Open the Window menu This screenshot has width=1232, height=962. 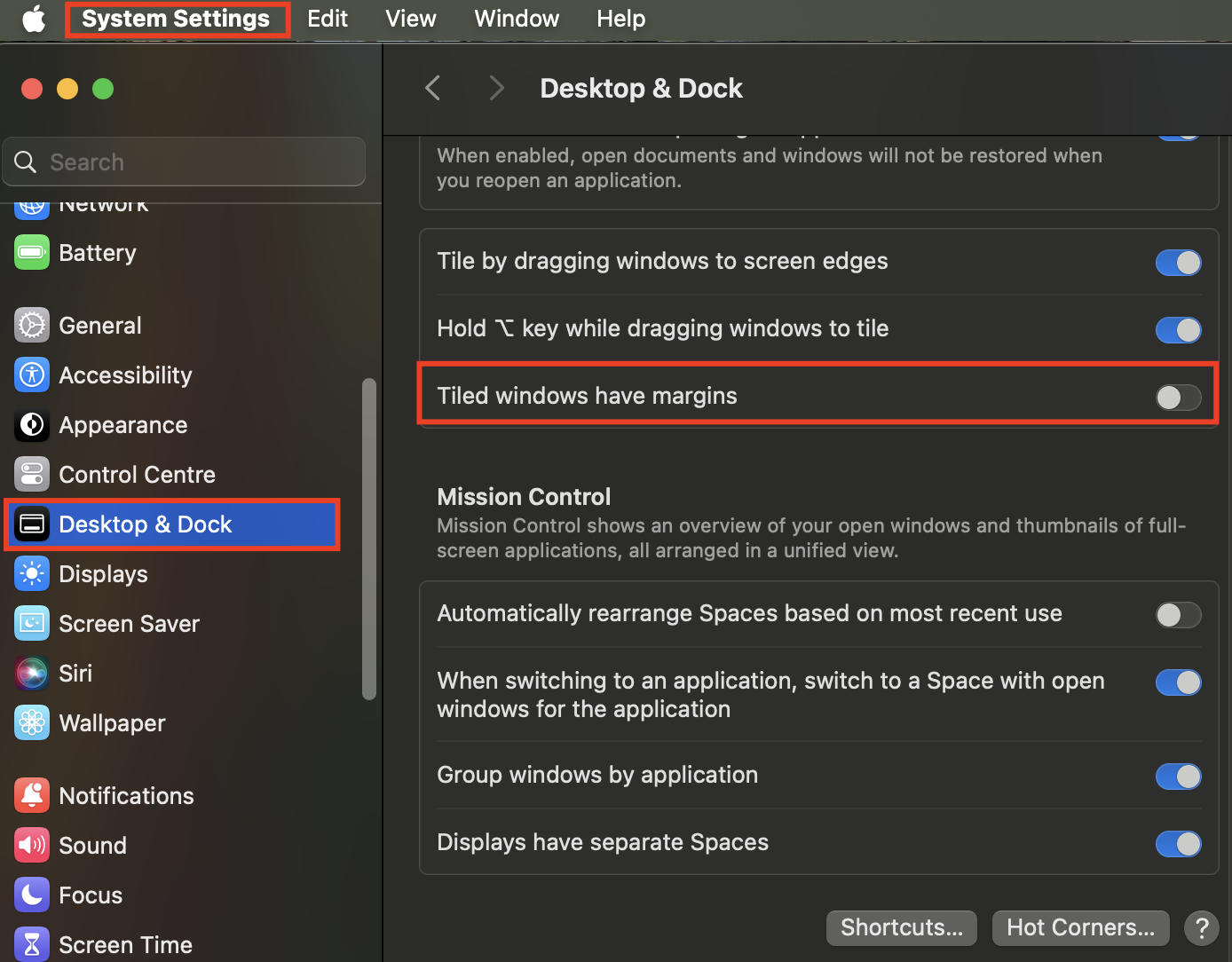pyautogui.click(x=517, y=19)
